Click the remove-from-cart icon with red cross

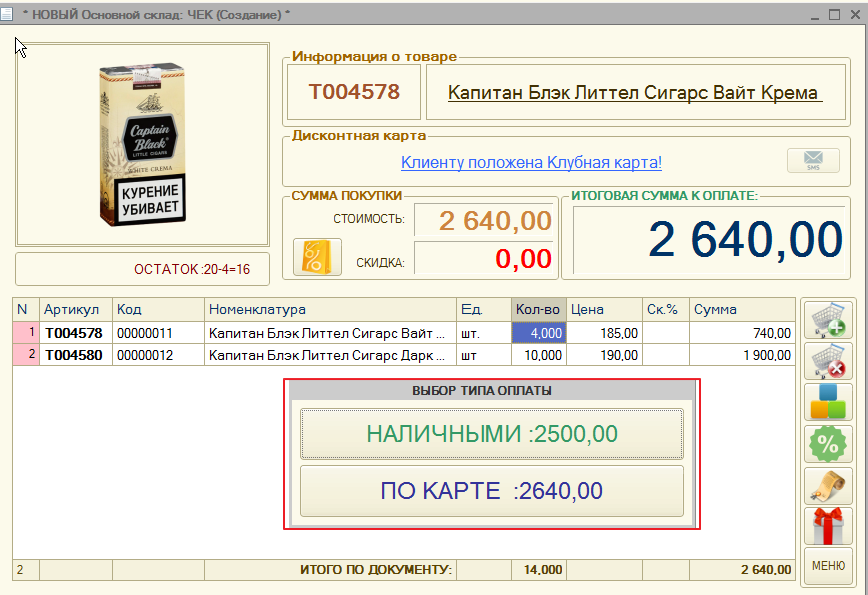828,361
